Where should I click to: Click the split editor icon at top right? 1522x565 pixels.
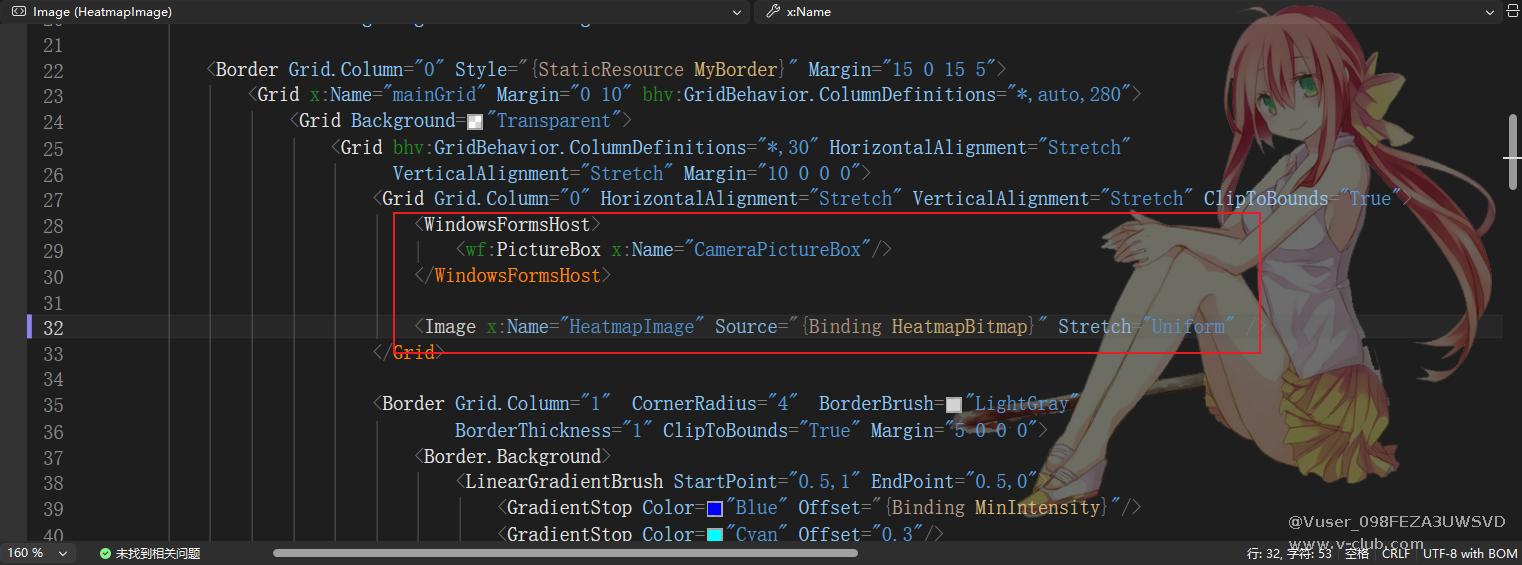pos(1511,12)
